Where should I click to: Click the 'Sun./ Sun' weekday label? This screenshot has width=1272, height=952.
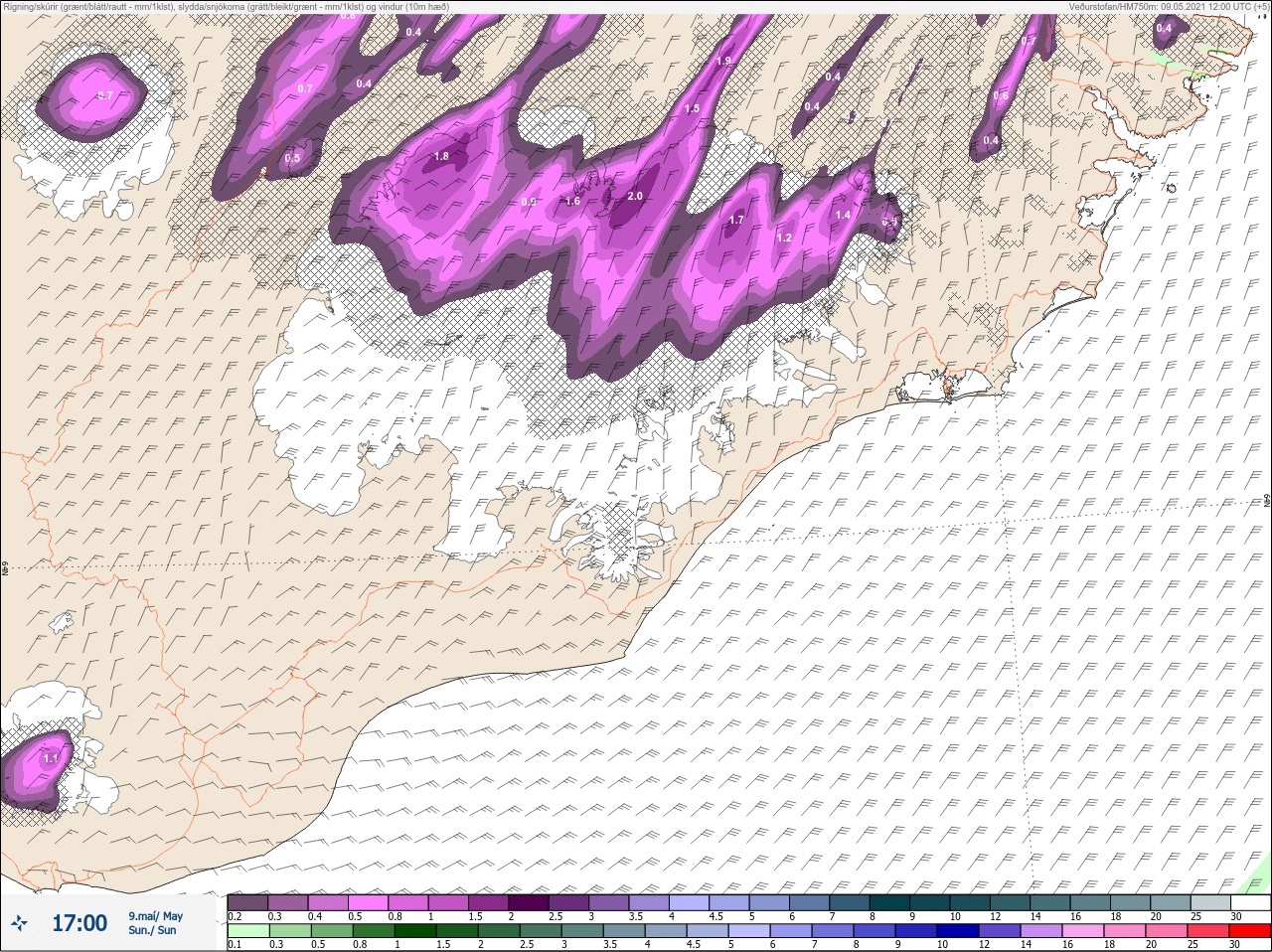tap(152, 930)
